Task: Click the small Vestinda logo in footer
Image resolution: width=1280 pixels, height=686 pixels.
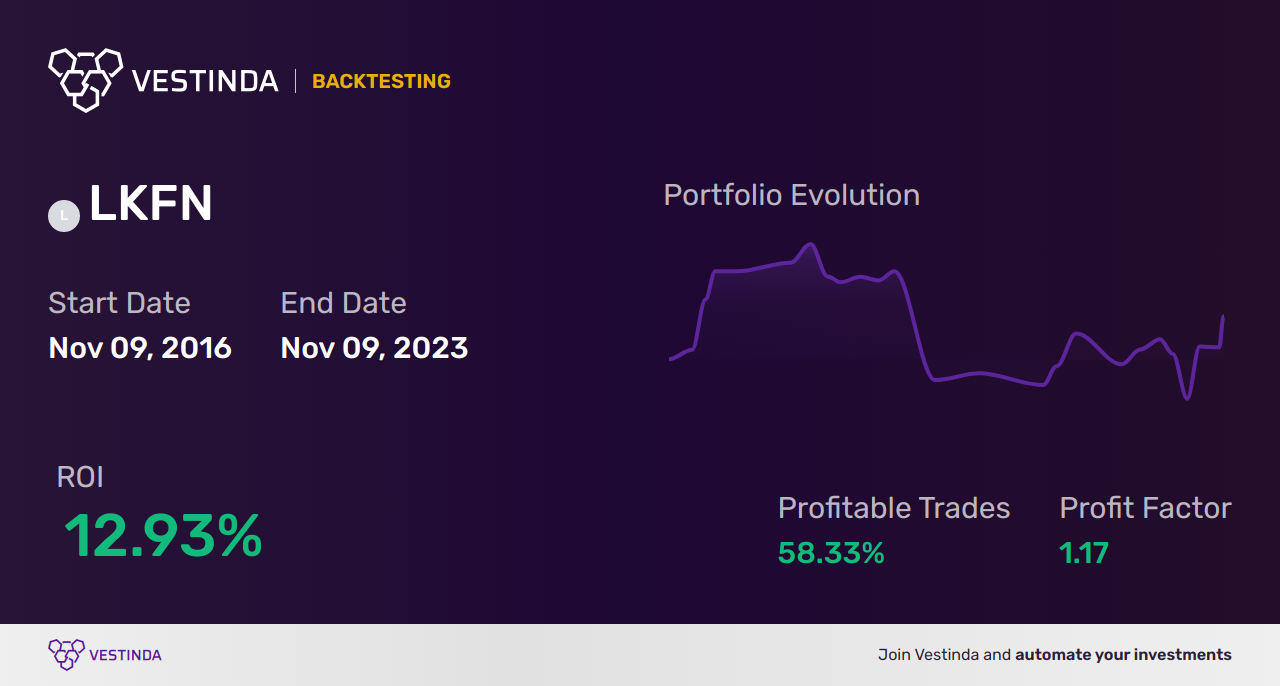Action: 66,654
